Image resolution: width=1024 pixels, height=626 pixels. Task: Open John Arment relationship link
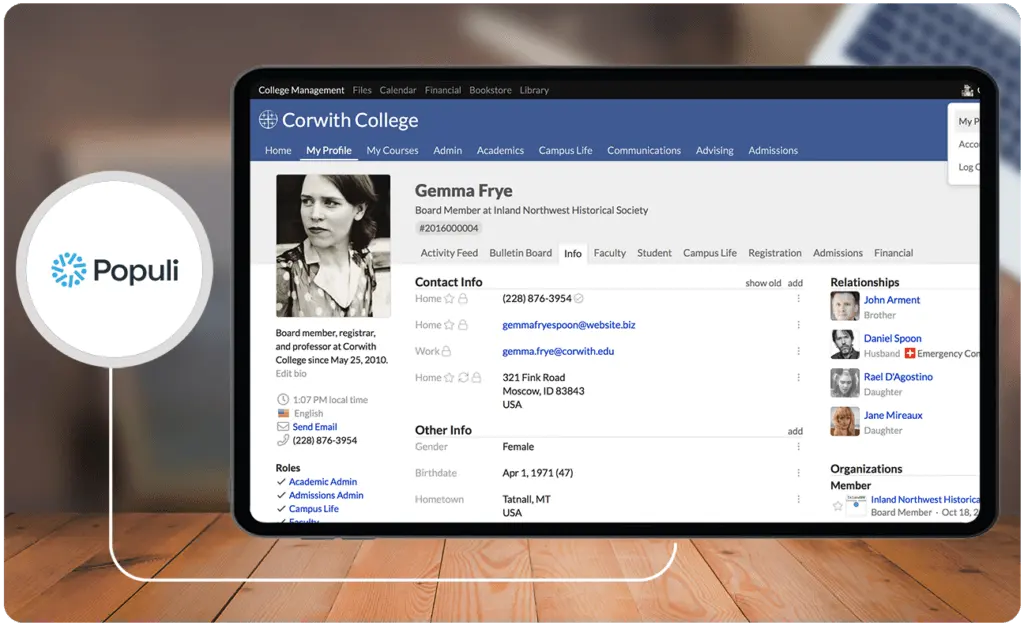[x=891, y=300]
